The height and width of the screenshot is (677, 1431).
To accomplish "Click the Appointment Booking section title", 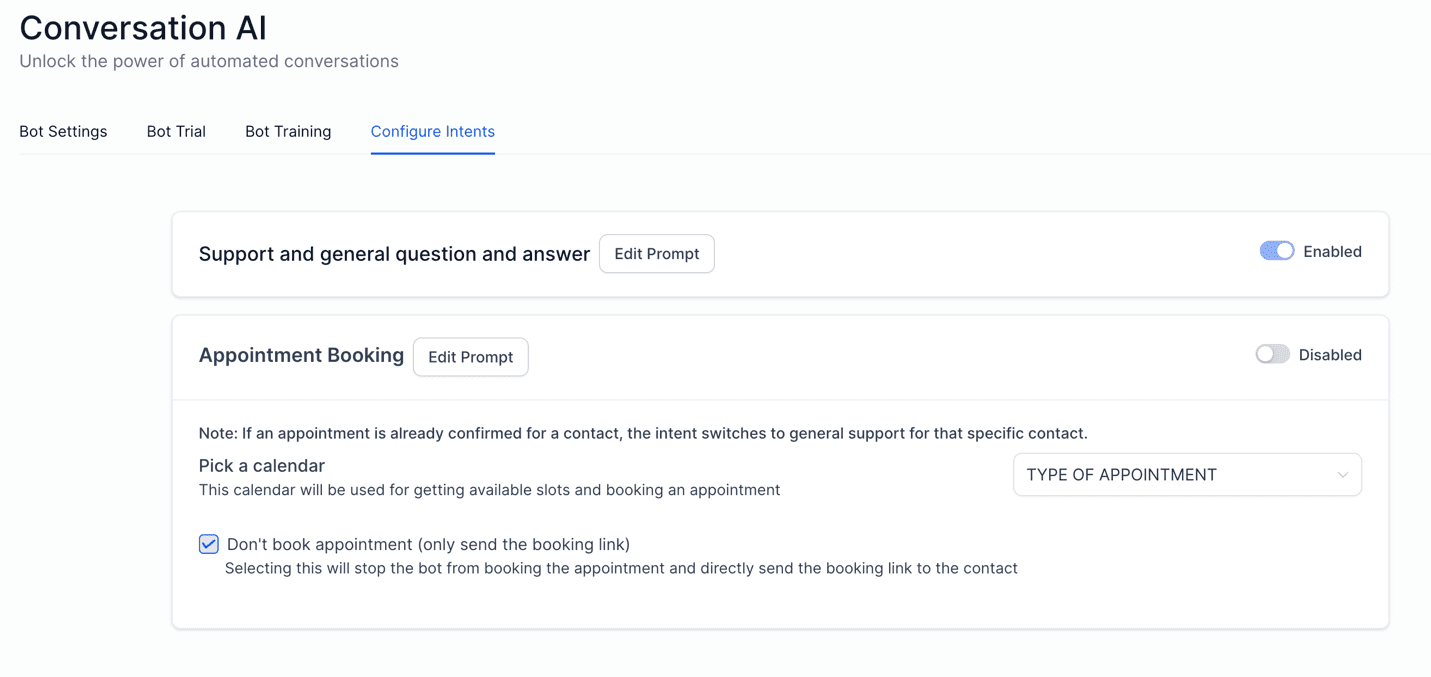I will (301, 355).
